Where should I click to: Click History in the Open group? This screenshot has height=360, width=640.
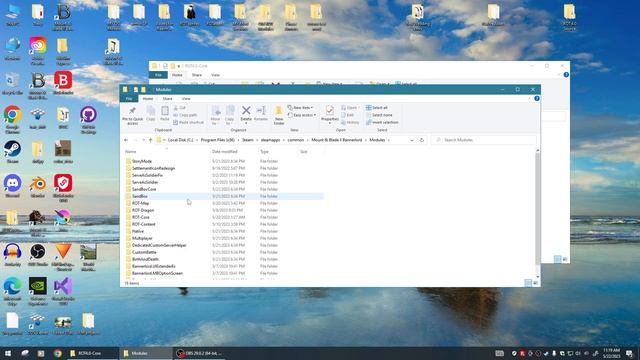point(350,122)
